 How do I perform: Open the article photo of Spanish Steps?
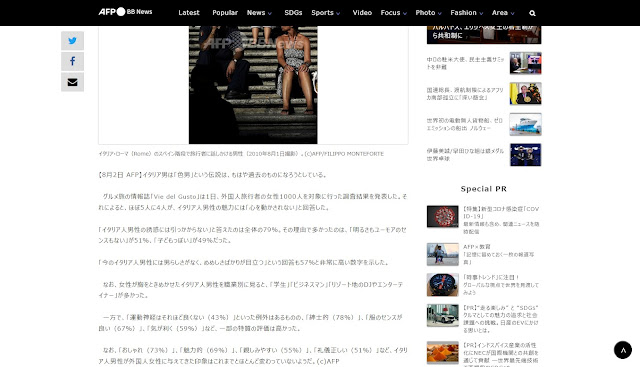click(x=253, y=85)
